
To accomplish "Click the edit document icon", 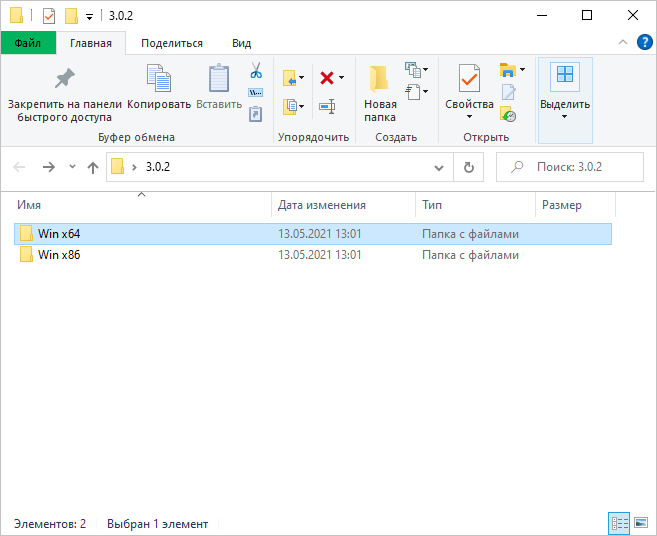I will [x=508, y=92].
